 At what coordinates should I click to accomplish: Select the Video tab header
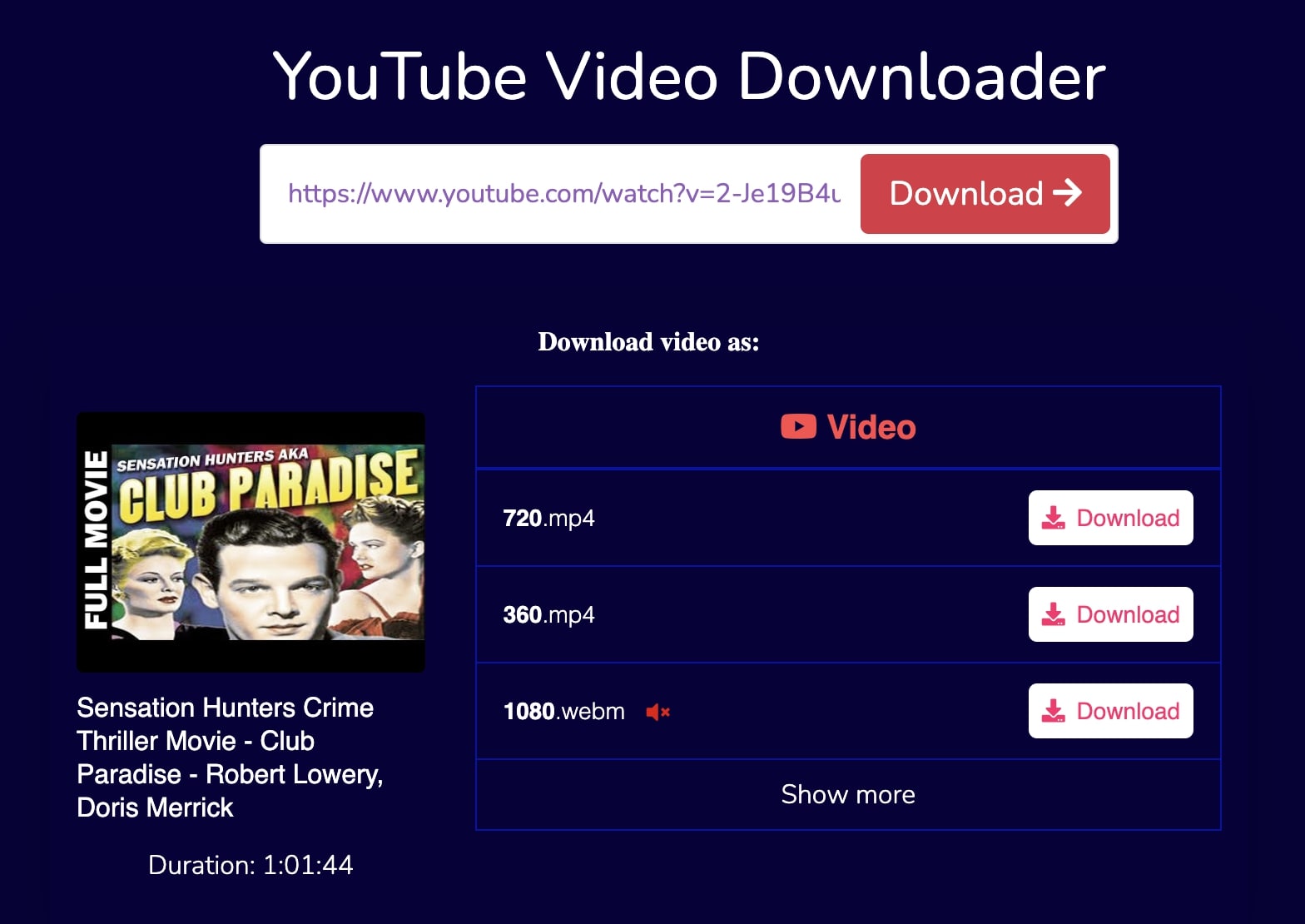tap(848, 427)
